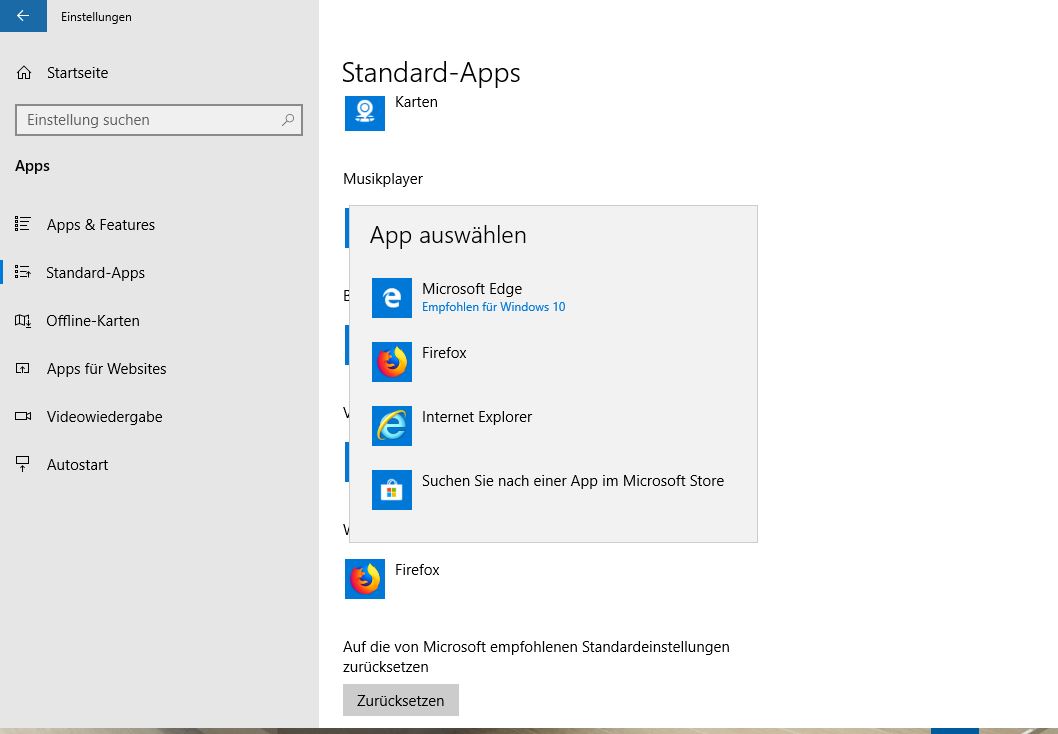Click the Apps für Websites icon

22,368
